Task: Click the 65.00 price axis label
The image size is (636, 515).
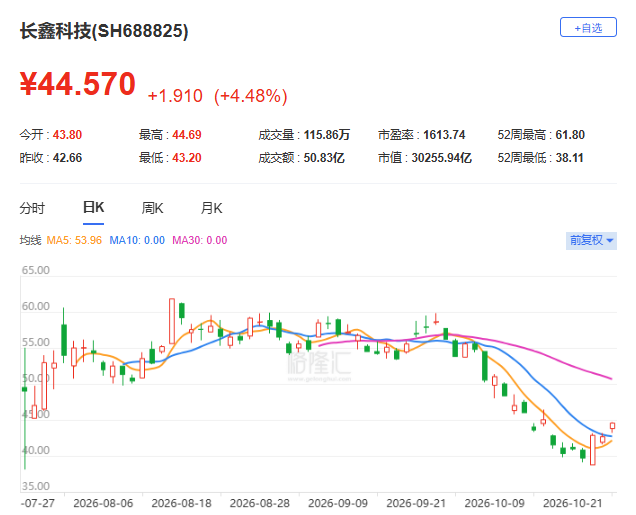Action: point(36,270)
